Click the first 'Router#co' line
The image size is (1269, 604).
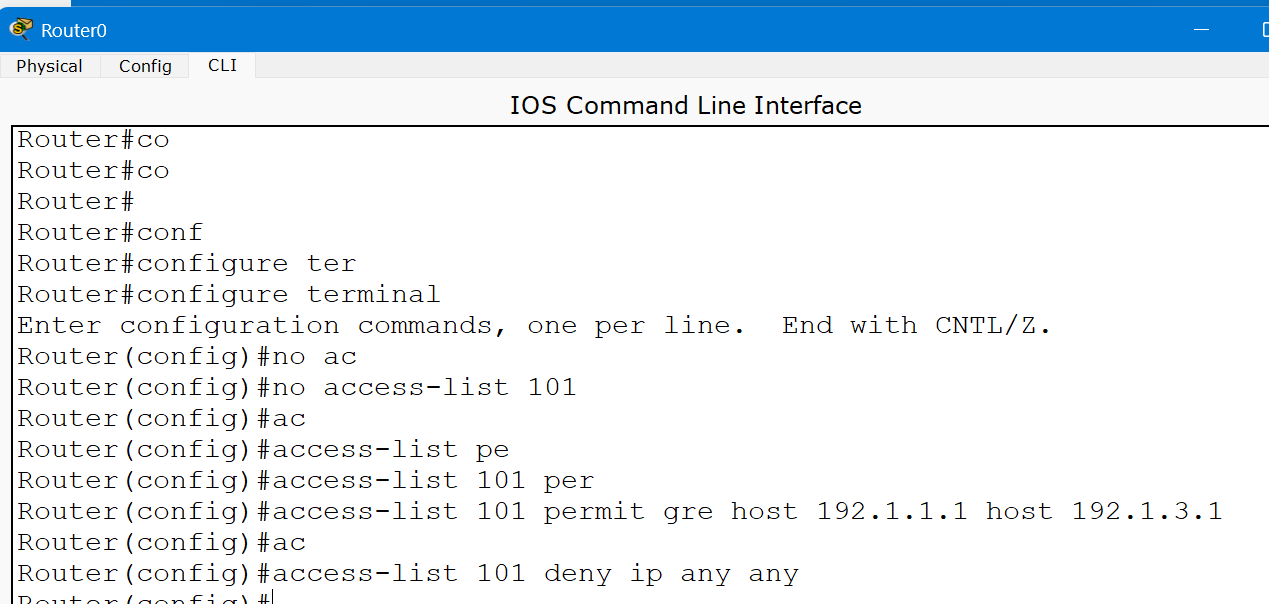pos(93,140)
